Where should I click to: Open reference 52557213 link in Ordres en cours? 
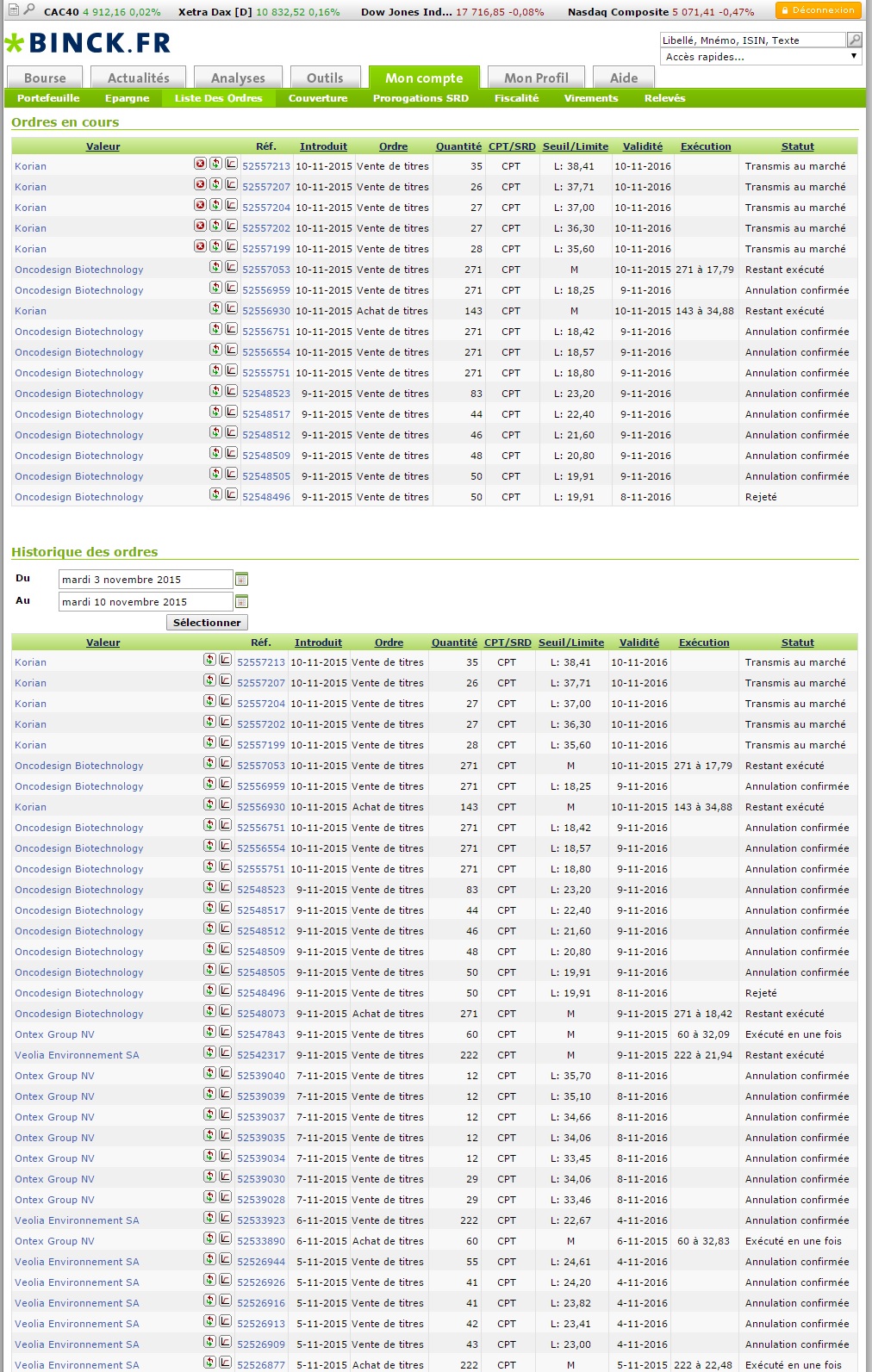266,166
